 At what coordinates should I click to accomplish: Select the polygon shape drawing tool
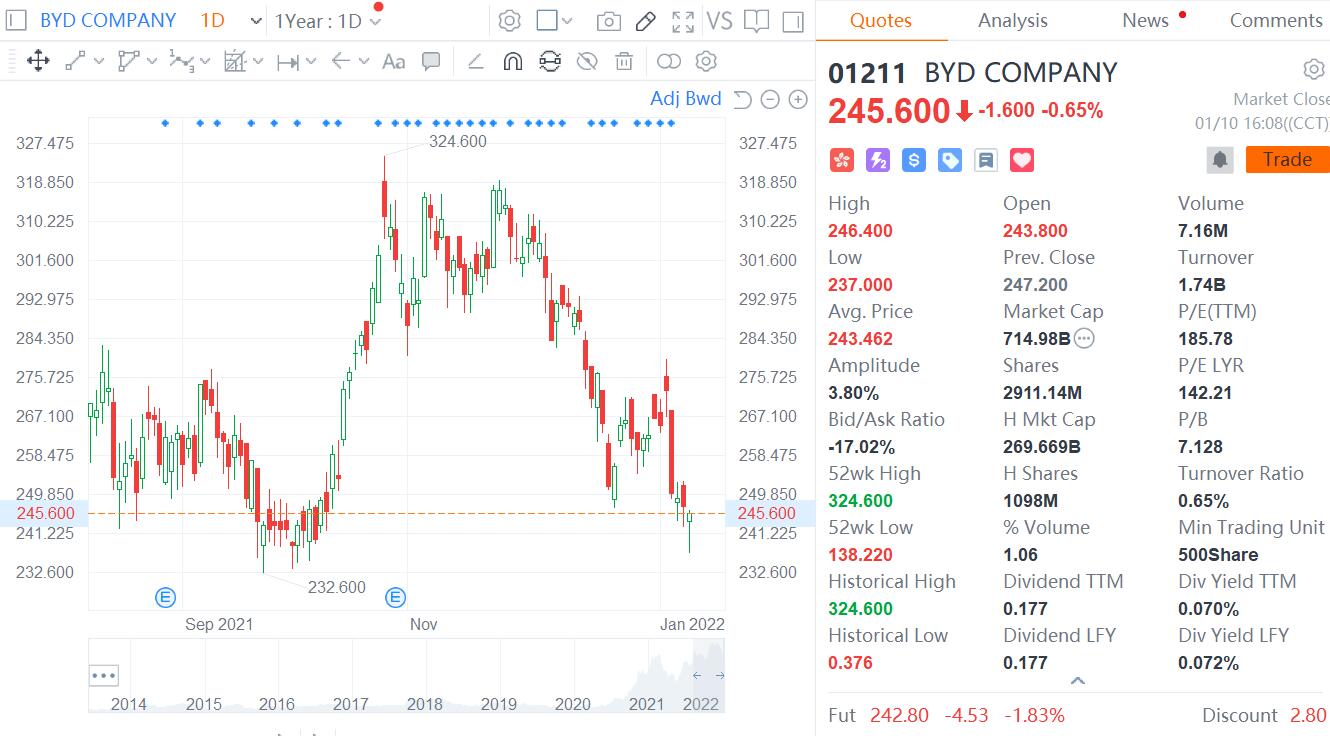coord(128,62)
